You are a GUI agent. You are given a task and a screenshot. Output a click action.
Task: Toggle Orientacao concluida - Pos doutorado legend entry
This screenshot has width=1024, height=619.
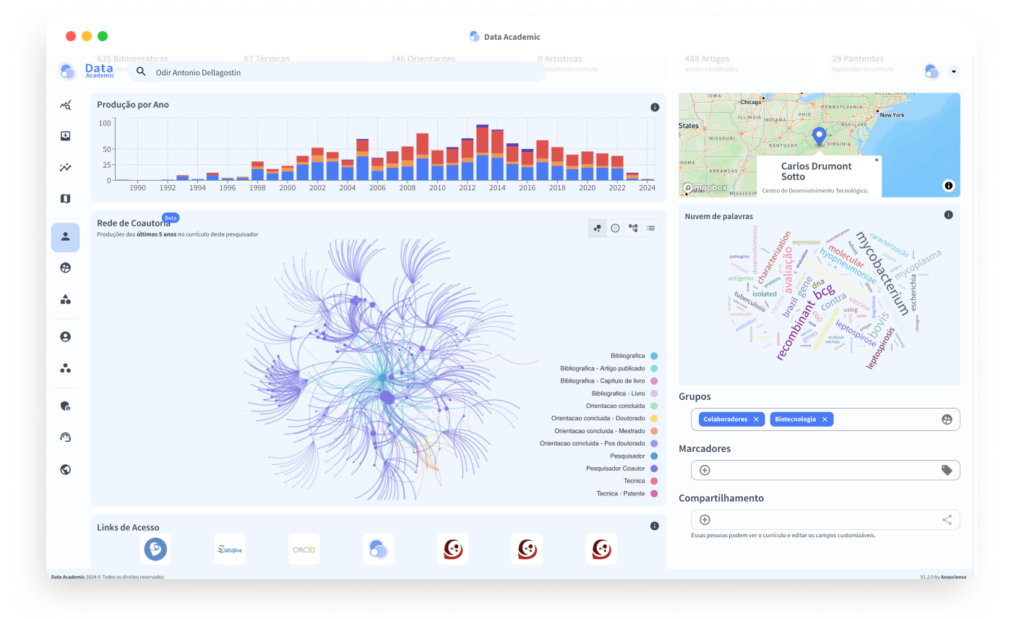(x=598, y=443)
